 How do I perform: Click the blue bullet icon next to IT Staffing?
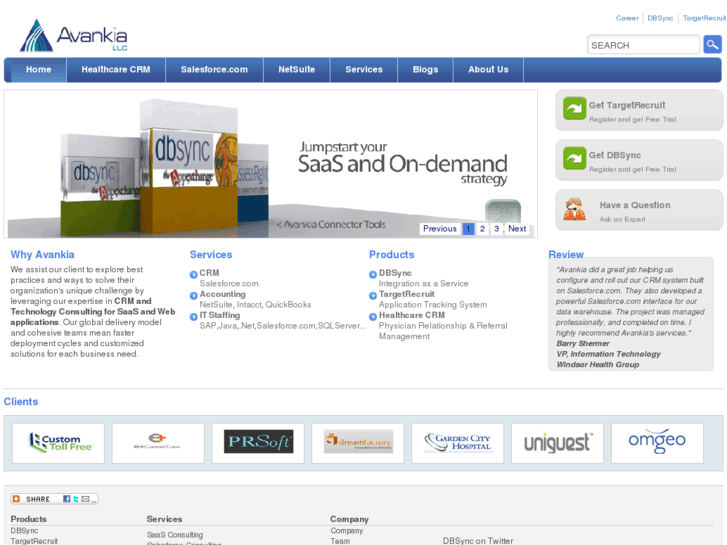point(193,317)
